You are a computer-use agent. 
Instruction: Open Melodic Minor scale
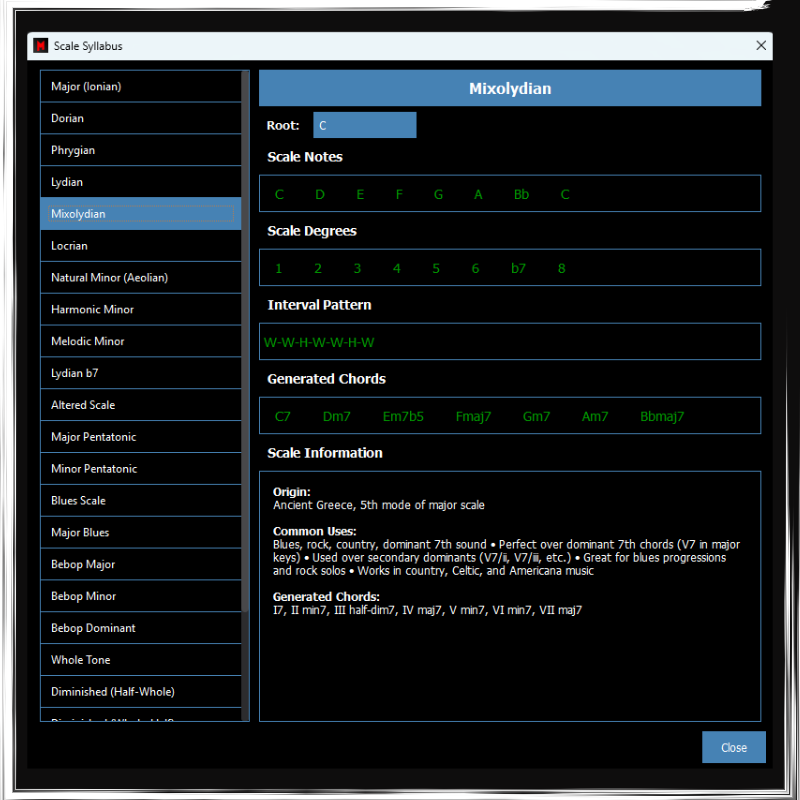[140, 342]
